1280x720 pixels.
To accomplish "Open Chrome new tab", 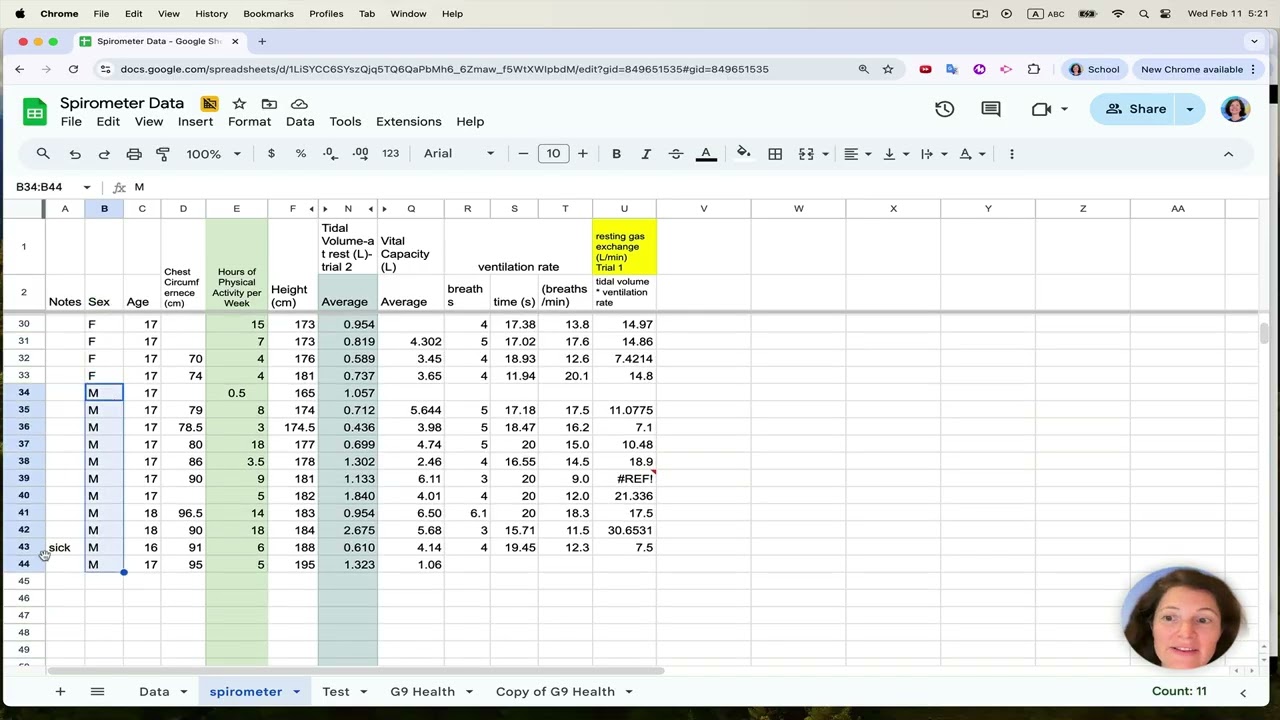I will pos(262,41).
